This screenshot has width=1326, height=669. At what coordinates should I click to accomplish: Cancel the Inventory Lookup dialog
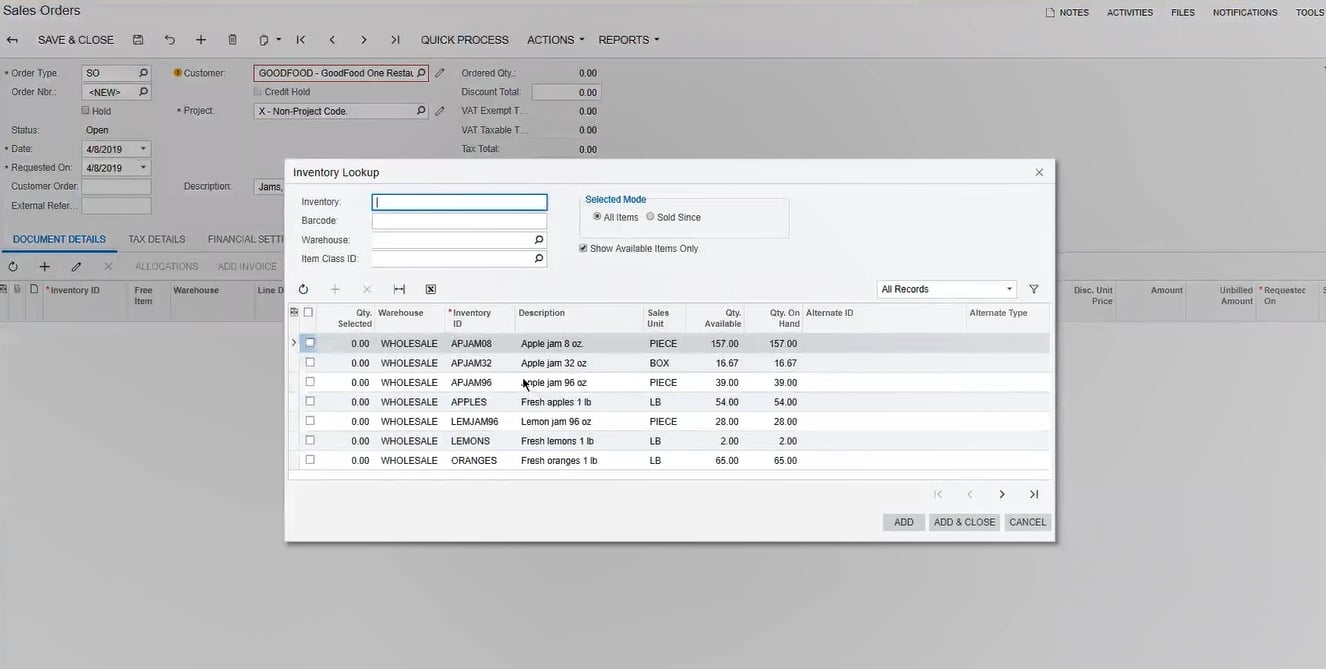pos(1027,521)
